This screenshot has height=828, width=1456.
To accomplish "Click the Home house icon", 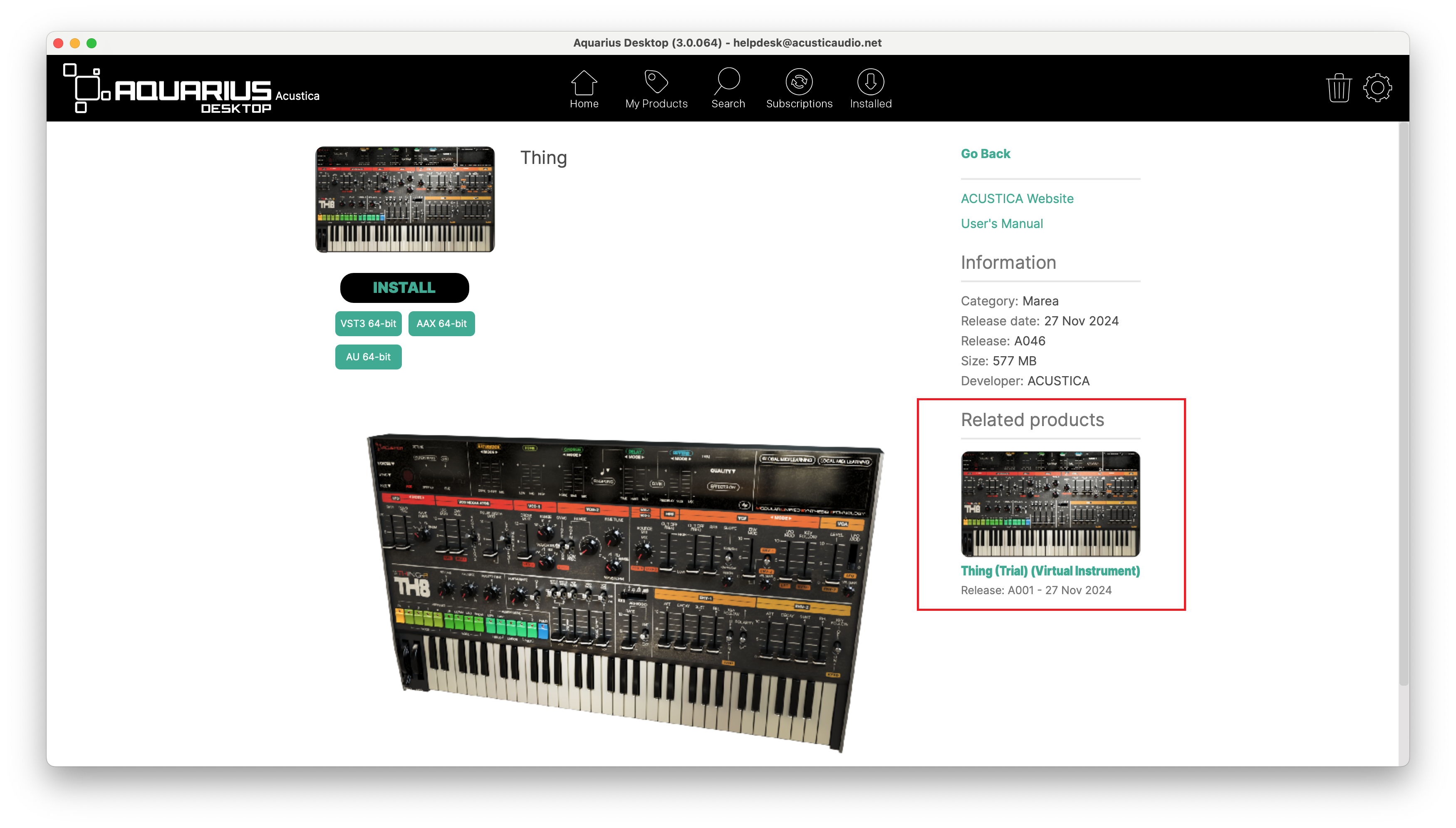I will tap(584, 82).
